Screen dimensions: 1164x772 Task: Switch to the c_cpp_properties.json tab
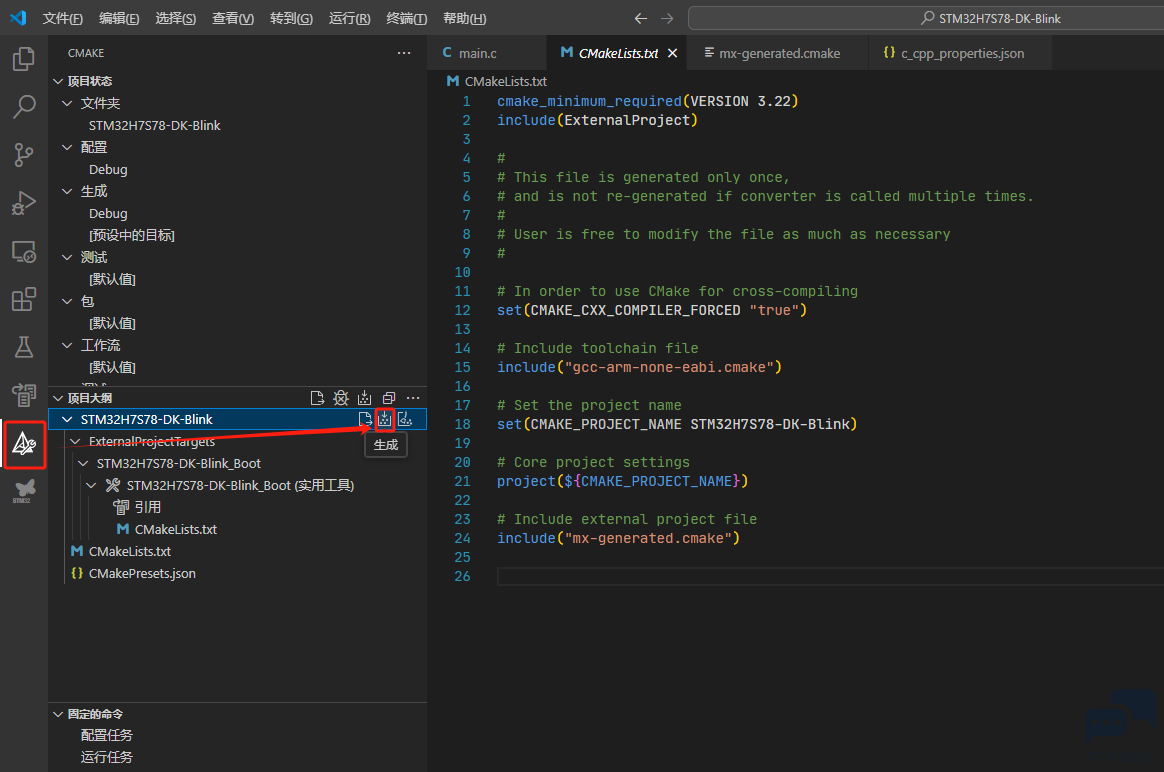[x=962, y=53]
